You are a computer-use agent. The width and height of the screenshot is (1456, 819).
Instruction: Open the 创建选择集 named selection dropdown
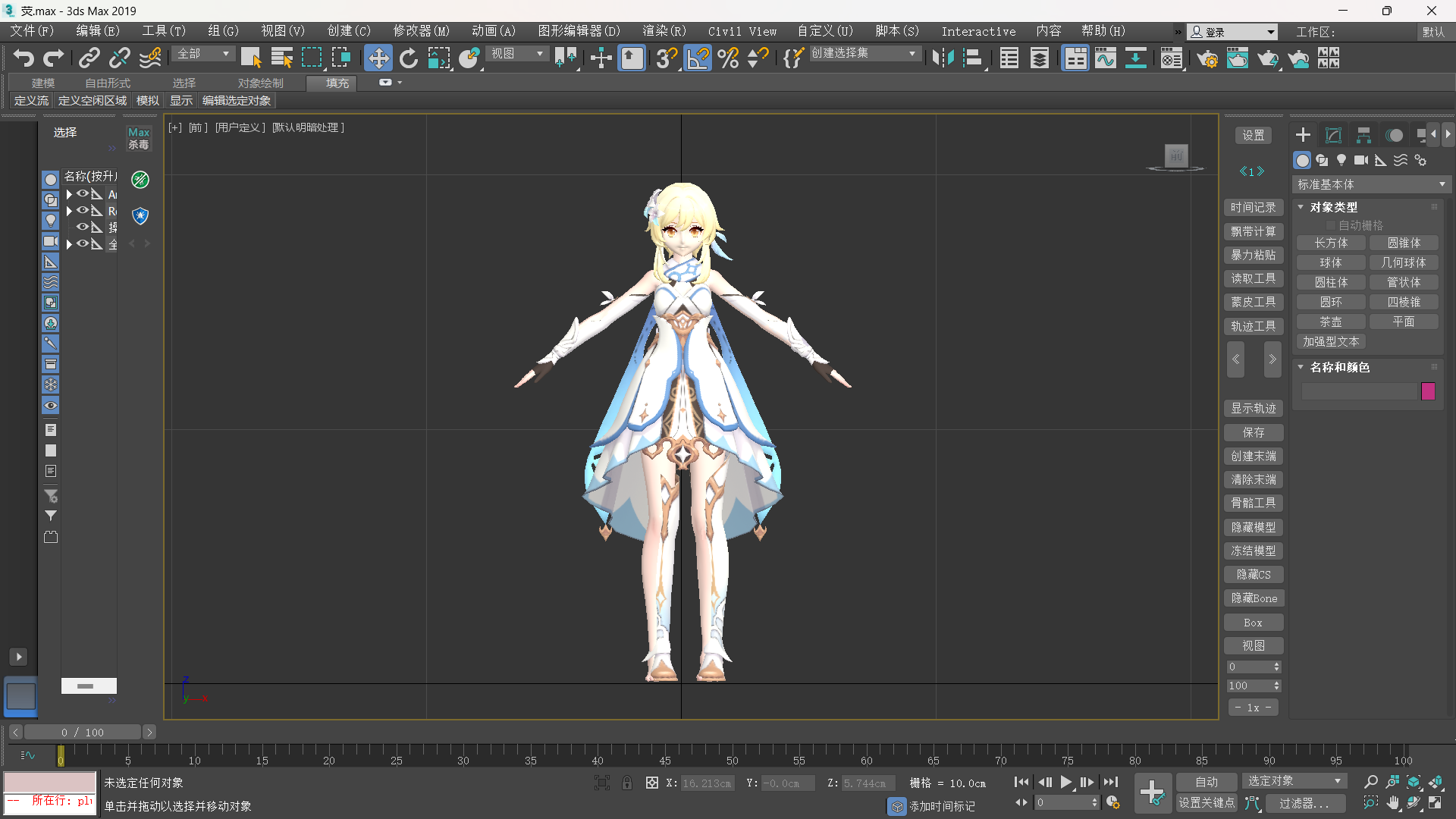pos(864,54)
